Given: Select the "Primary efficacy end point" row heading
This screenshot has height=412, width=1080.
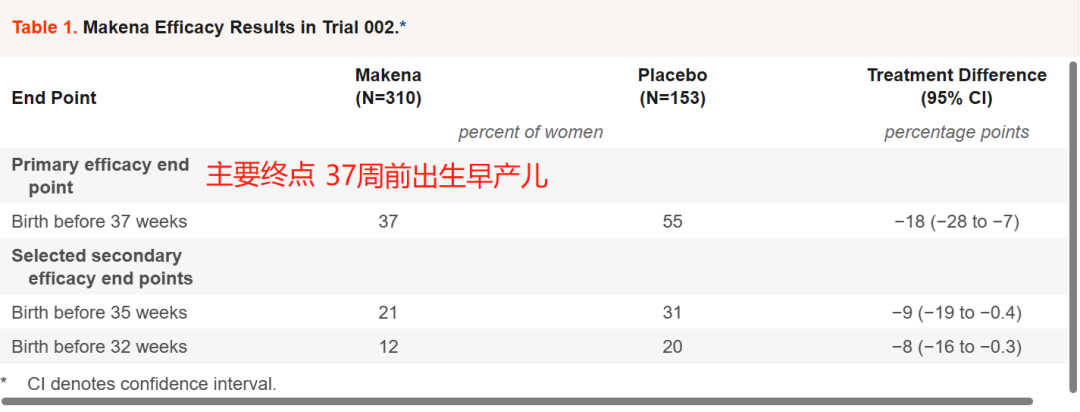Looking at the screenshot, I should [x=100, y=176].
